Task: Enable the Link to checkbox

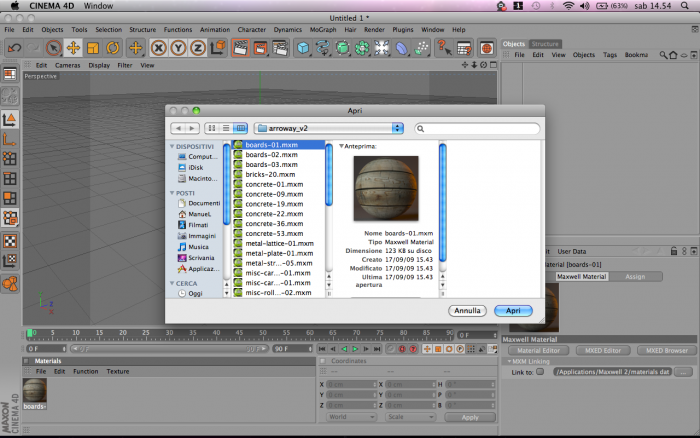Action: (540, 371)
